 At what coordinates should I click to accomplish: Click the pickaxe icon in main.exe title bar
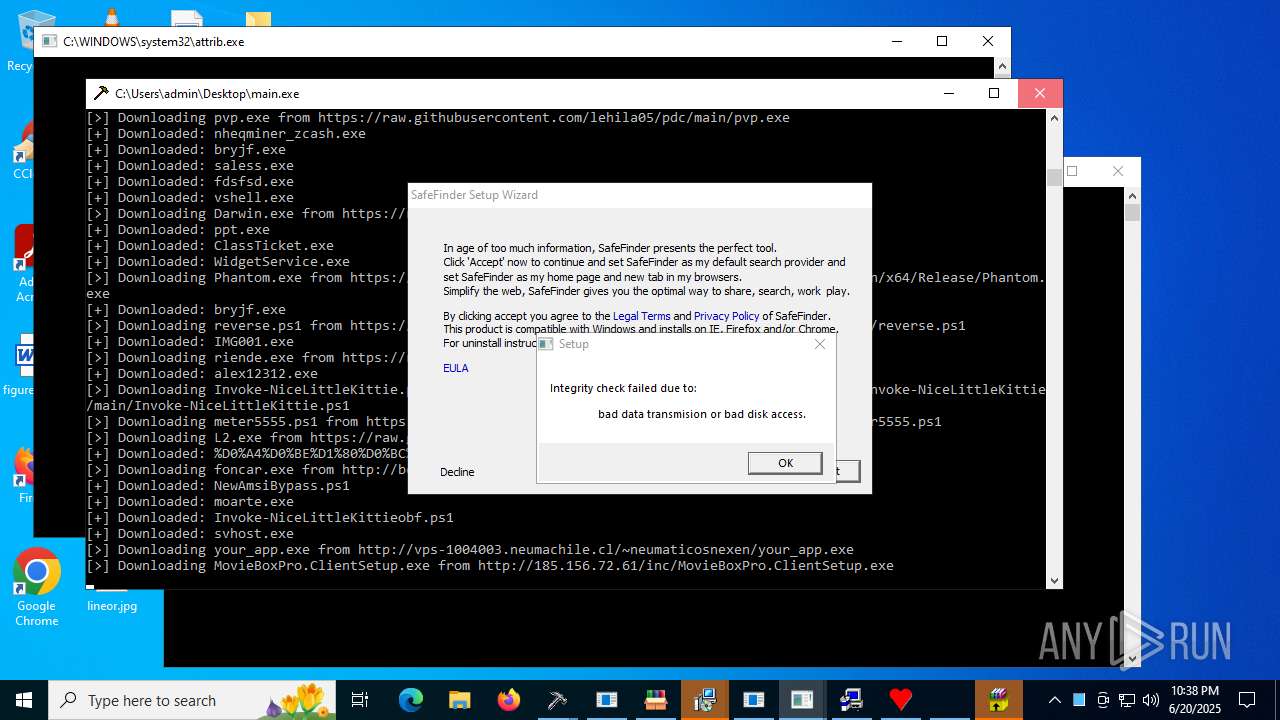click(100, 93)
